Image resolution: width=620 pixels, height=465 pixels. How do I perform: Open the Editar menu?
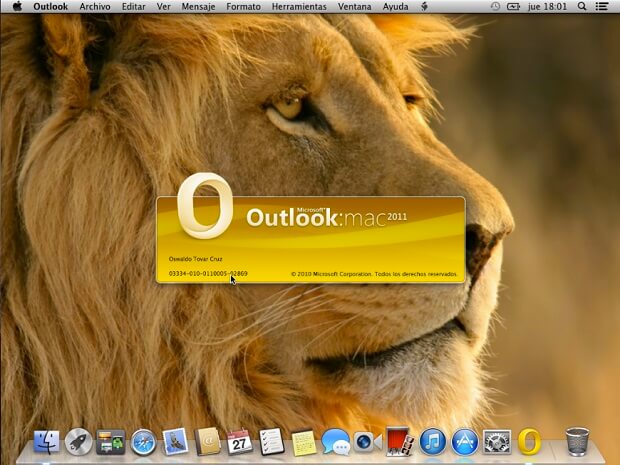[x=134, y=7]
